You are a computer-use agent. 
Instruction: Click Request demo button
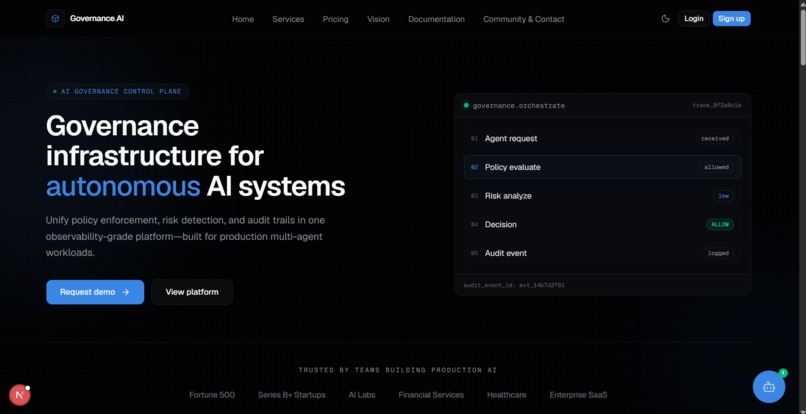[95, 292]
